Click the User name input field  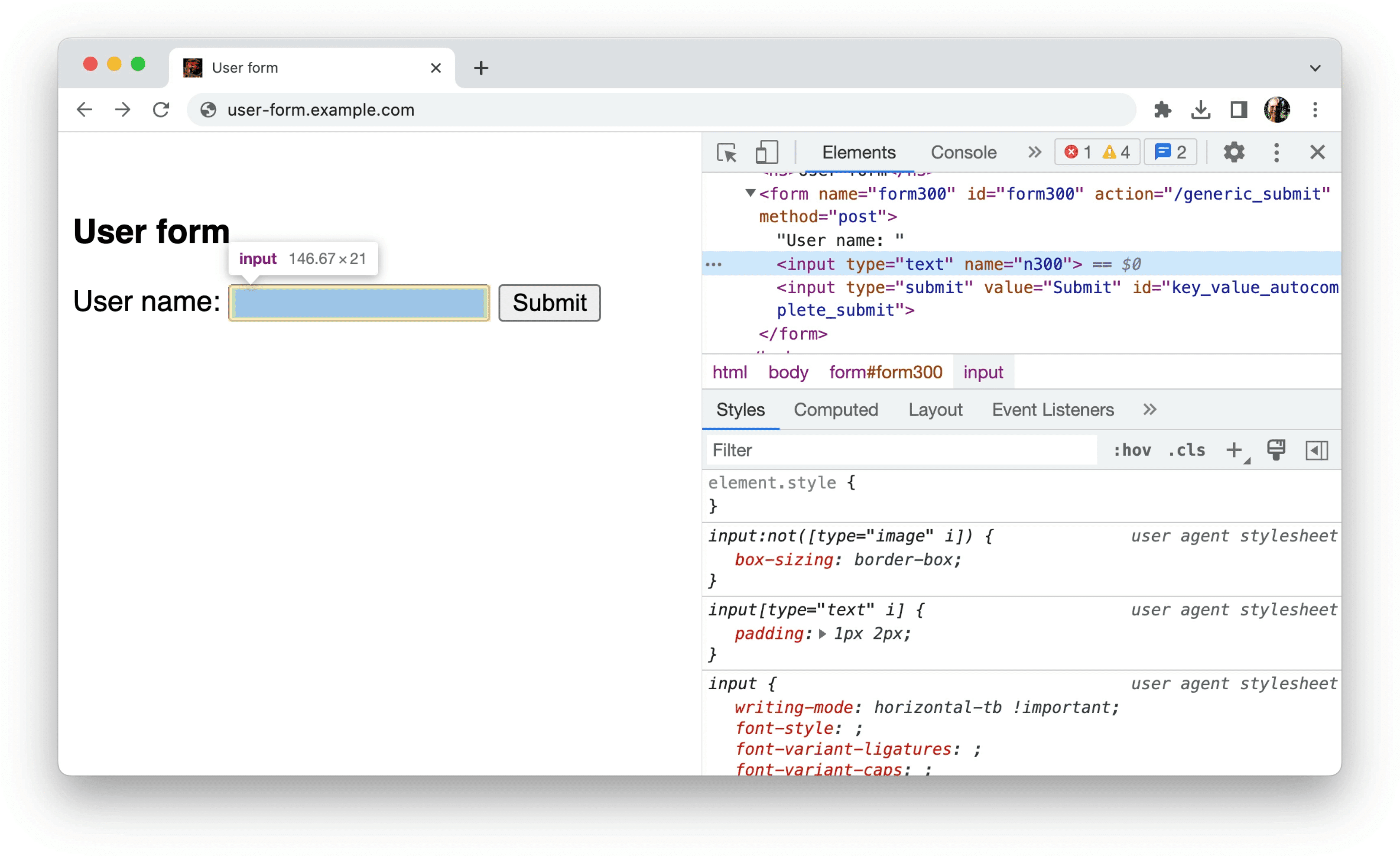[x=358, y=302]
